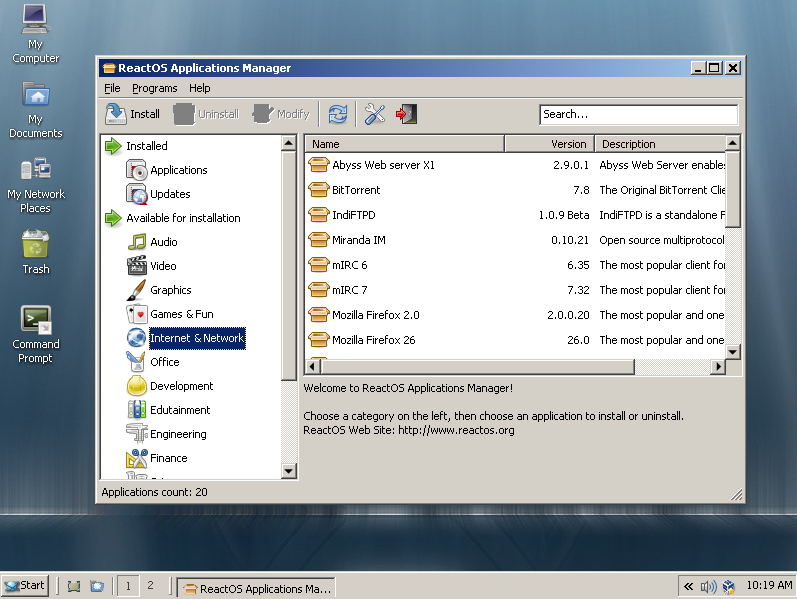Open My Computer desktop icon

pyautogui.click(x=35, y=34)
